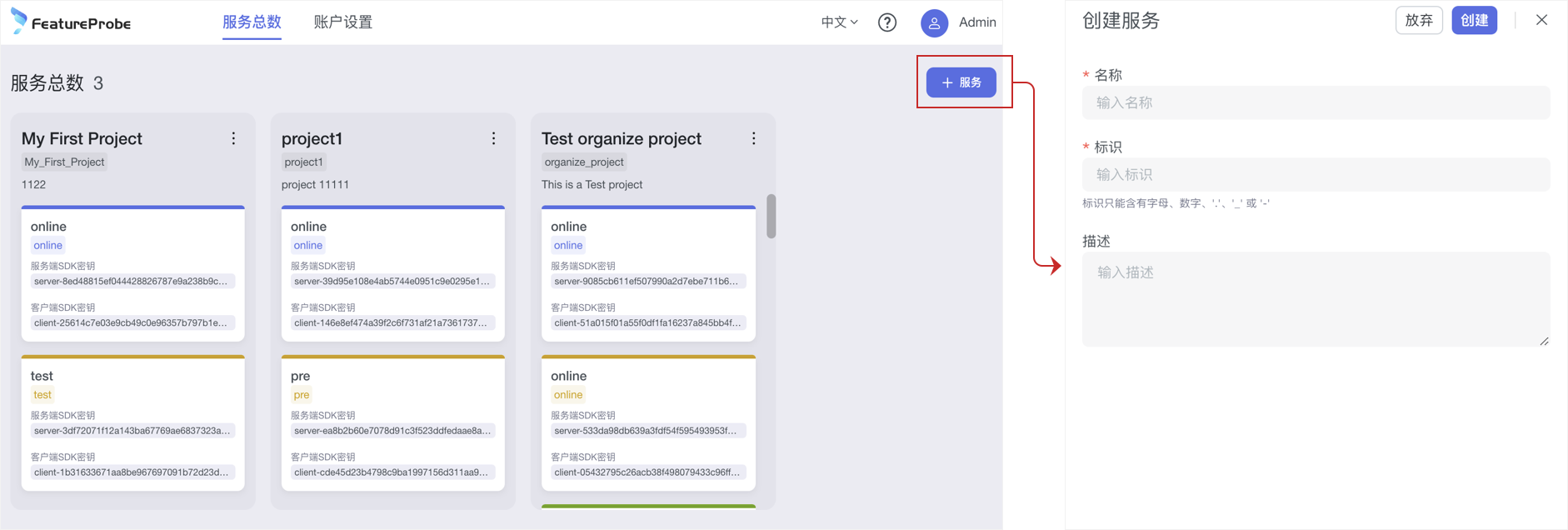1568x530 pixels.
Task: Open Test organize project options menu
Action: coord(753,138)
